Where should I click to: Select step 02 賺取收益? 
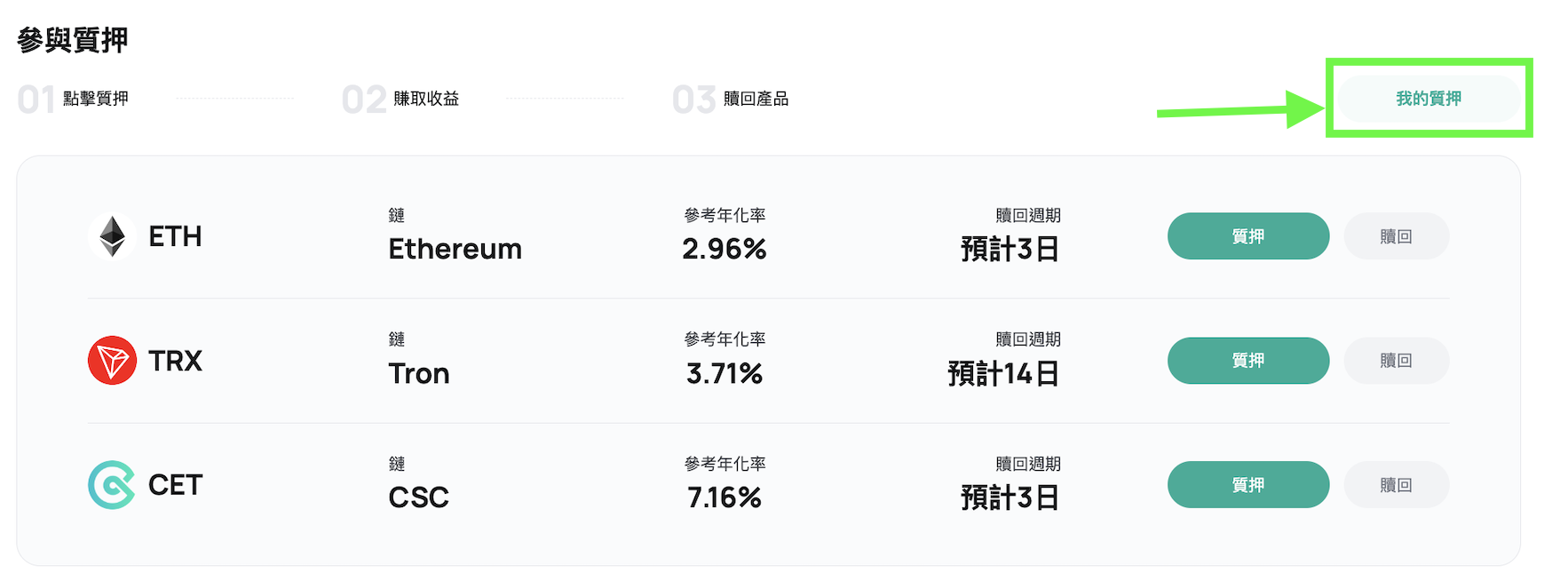(400, 99)
